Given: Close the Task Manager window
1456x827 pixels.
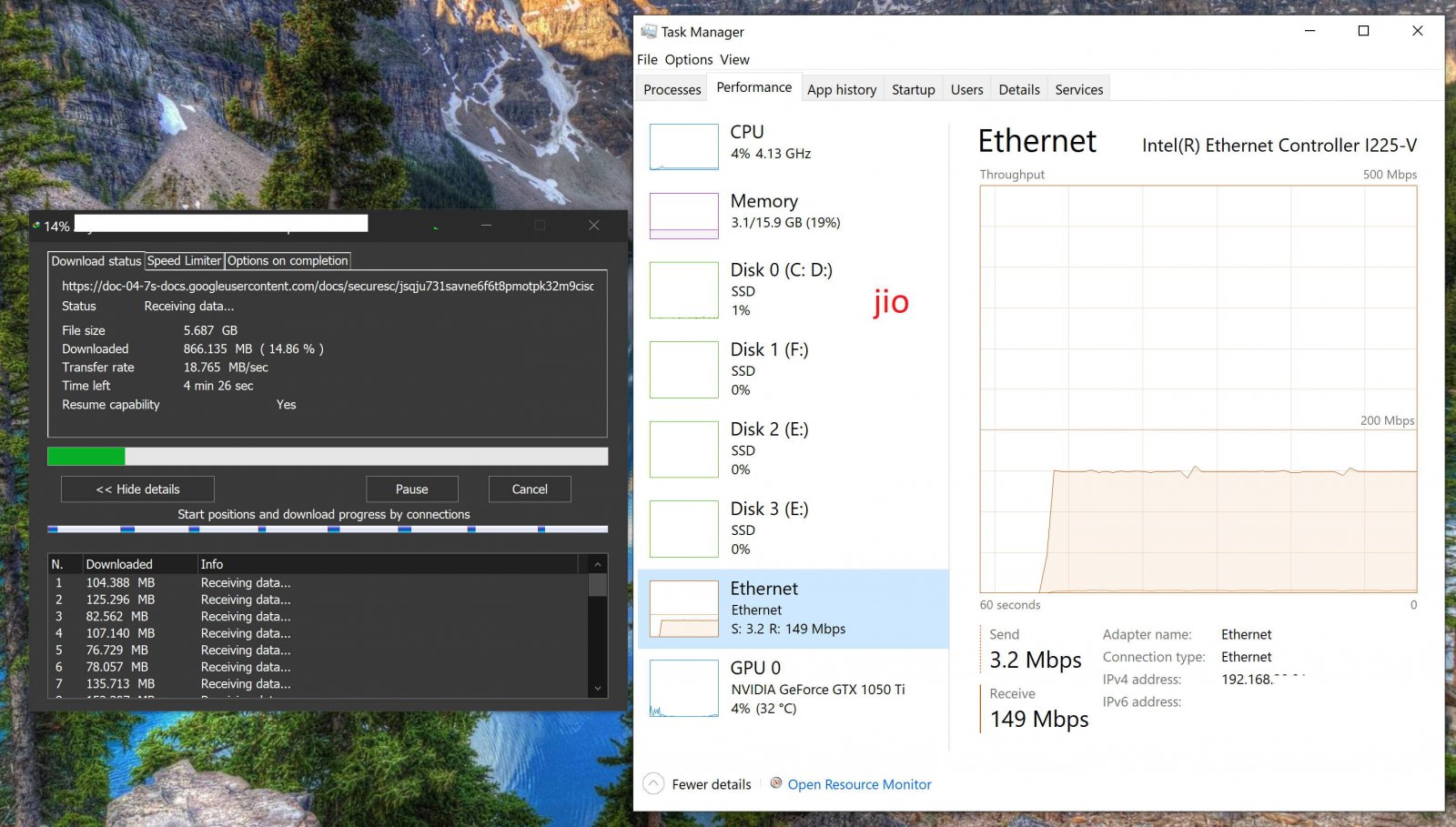Looking at the screenshot, I should 1417,31.
